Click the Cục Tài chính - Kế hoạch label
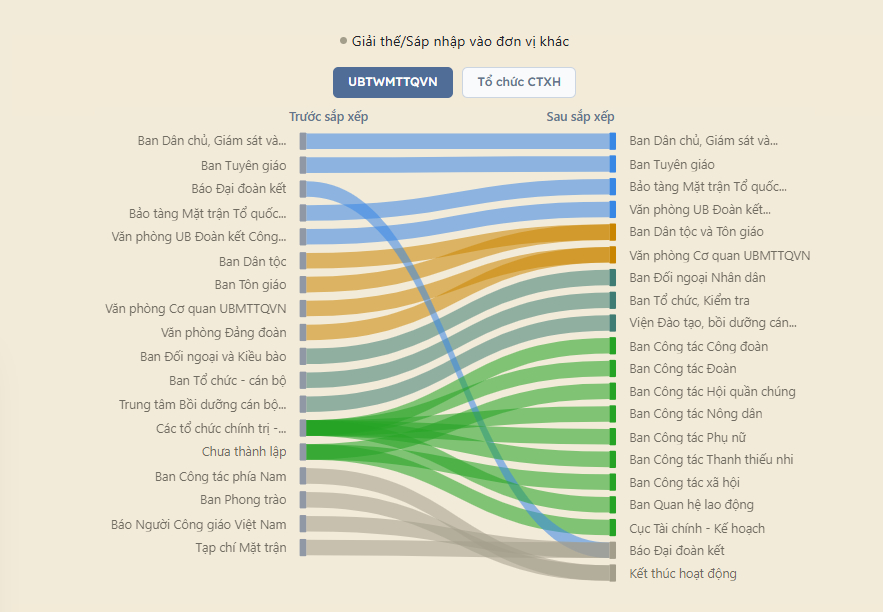Image resolution: width=883 pixels, height=612 pixels. [697, 528]
